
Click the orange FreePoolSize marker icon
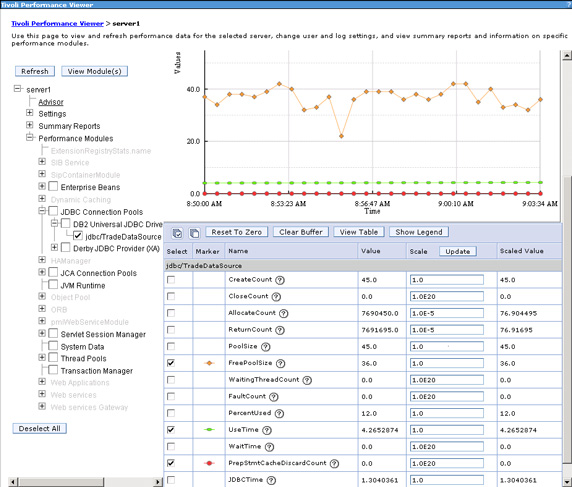tap(209, 363)
